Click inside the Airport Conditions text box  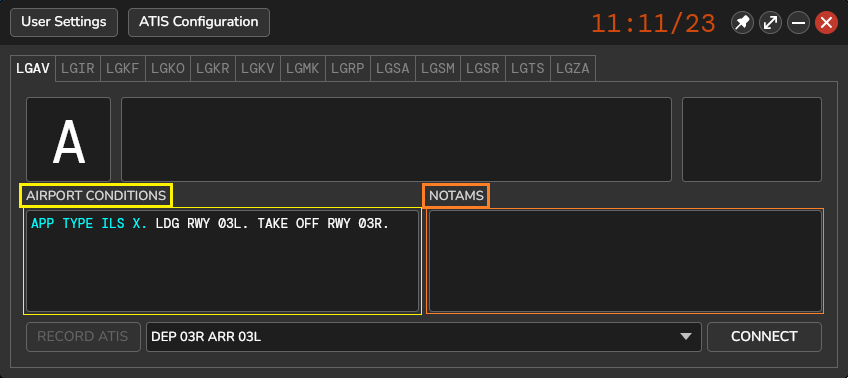[x=222, y=261]
